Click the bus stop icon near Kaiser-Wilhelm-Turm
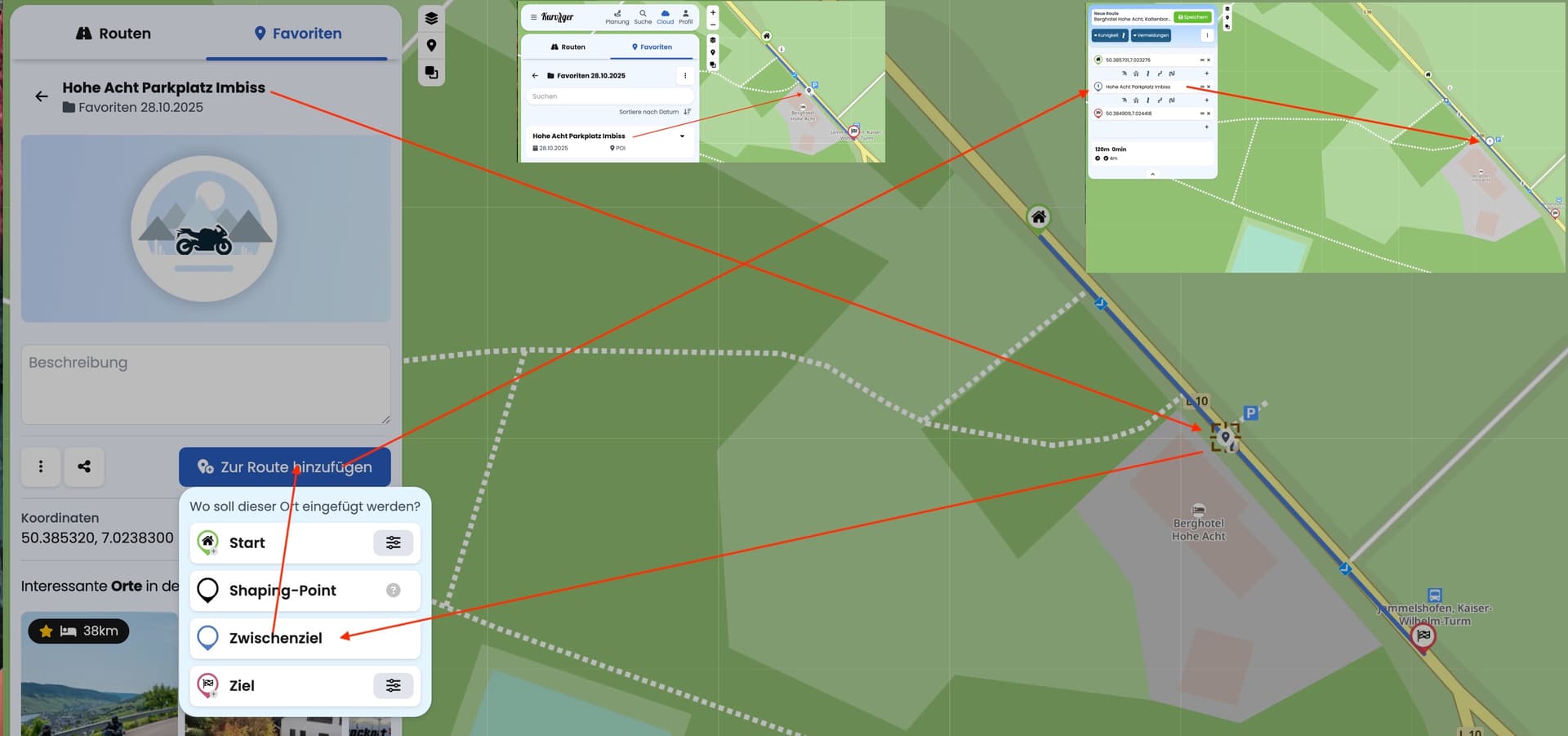 point(1434,595)
